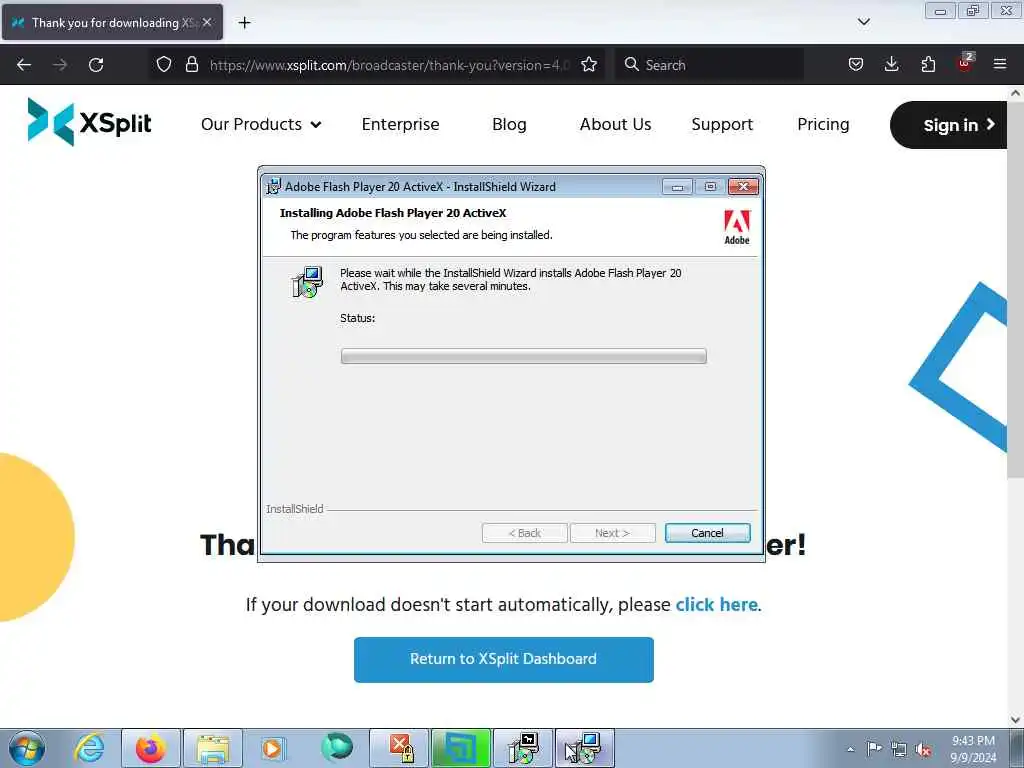Switch to Firefox in the taskbar
The image size is (1024, 768).
point(151,748)
